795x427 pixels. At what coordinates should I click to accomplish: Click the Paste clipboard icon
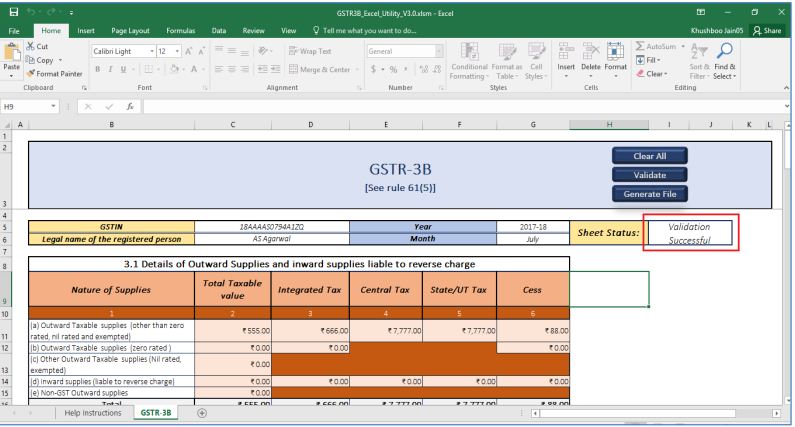coord(11,53)
